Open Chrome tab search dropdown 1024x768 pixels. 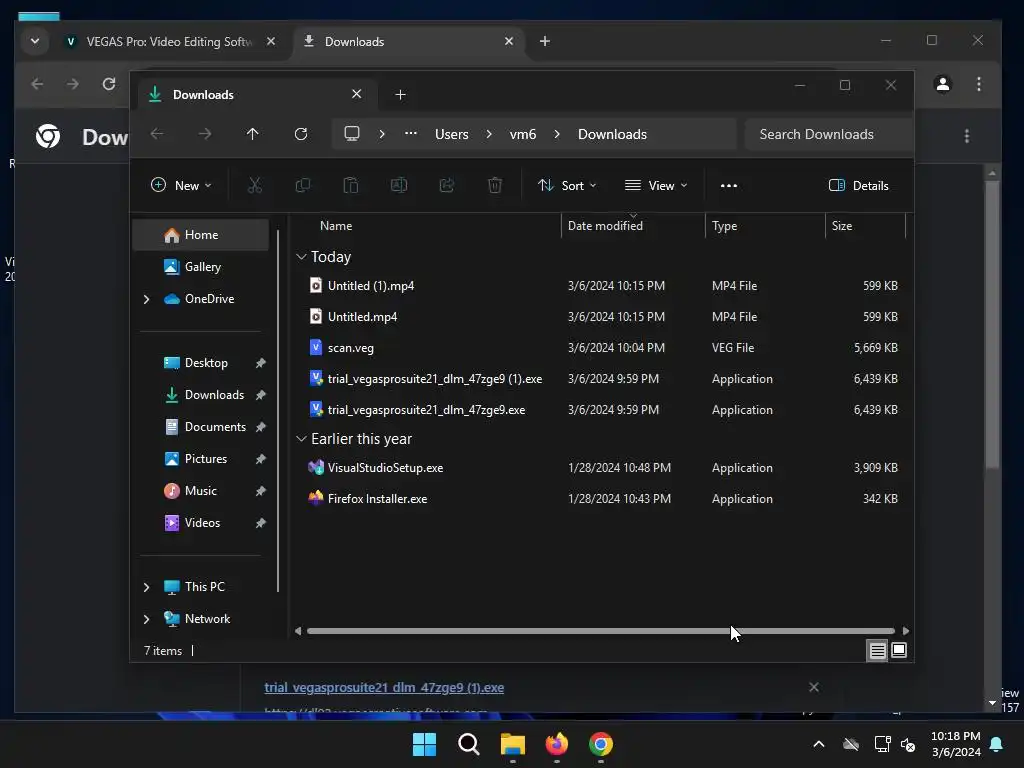click(35, 41)
